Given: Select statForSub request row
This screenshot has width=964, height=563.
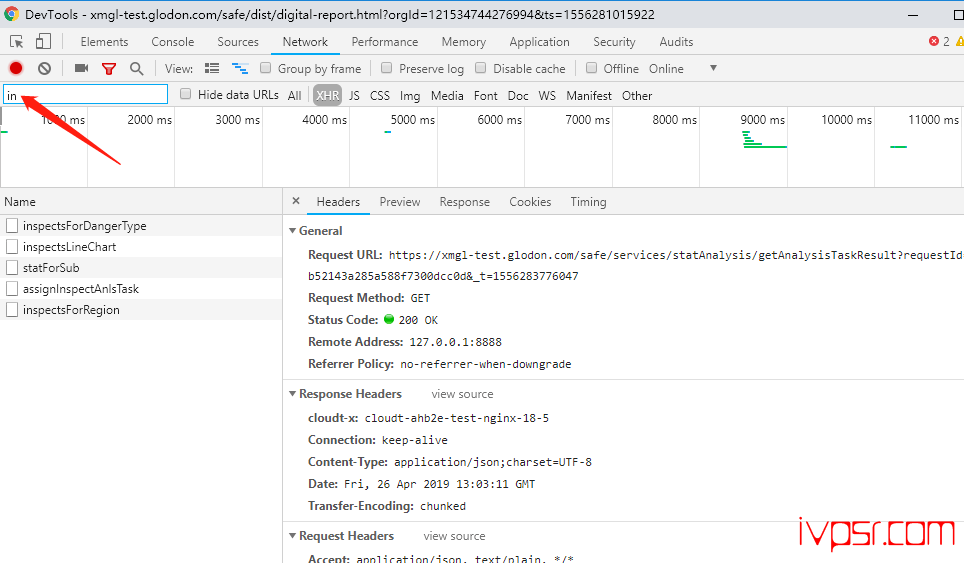Looking at the screenshot, I should tap(141, 267).
